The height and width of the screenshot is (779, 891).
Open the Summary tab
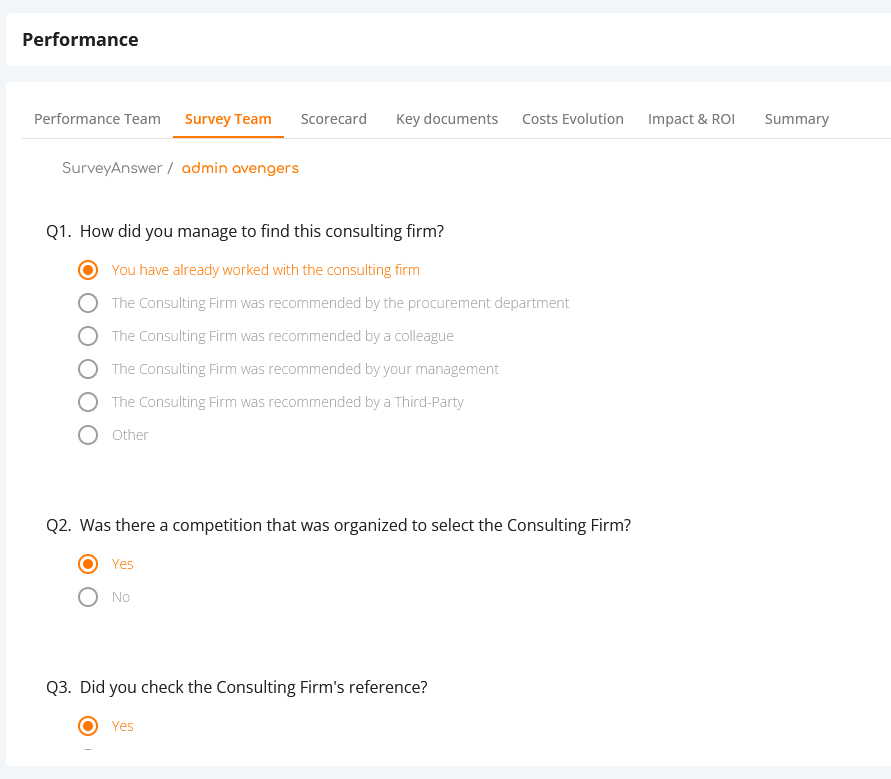796,119
